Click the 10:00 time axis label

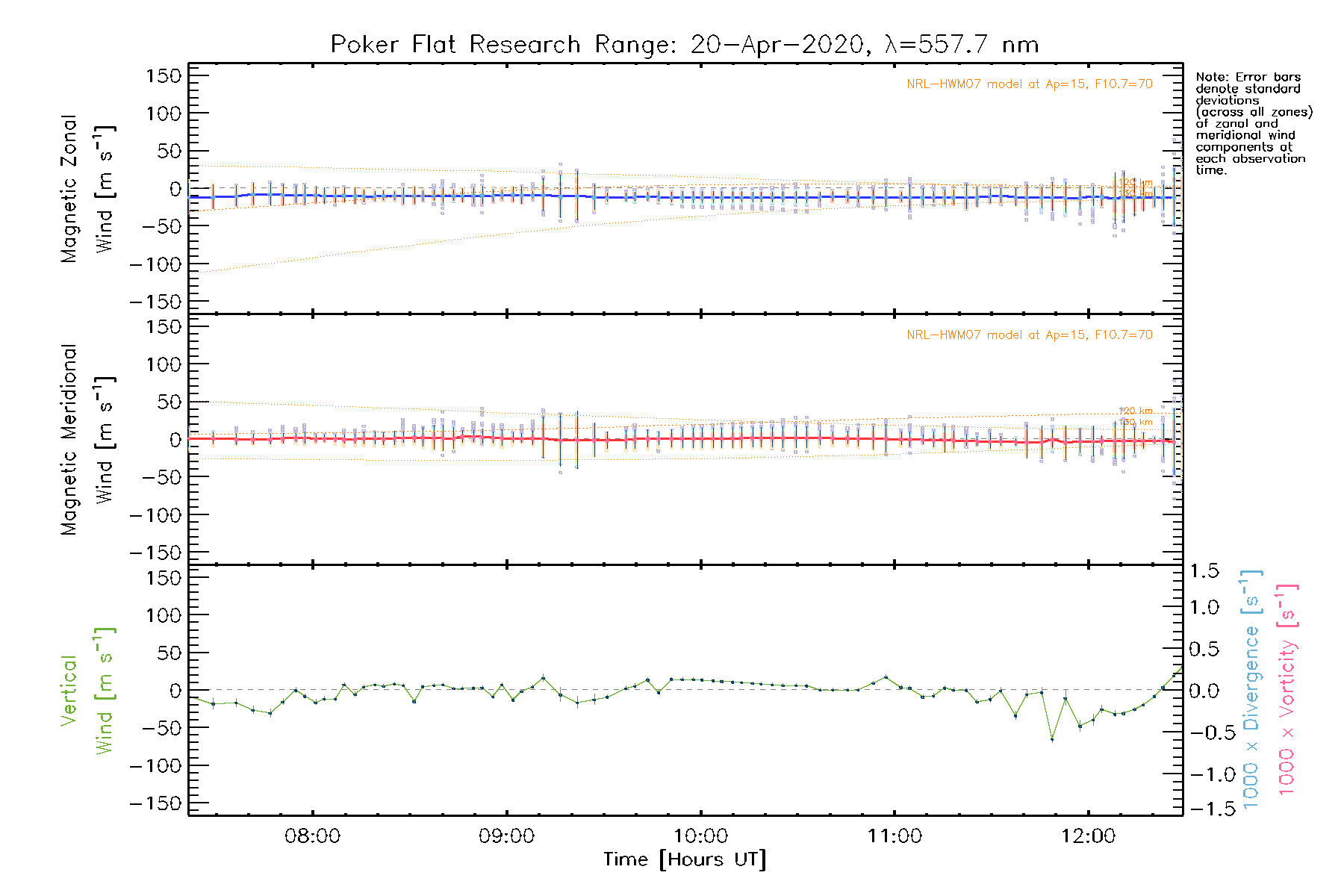[700, 836]
